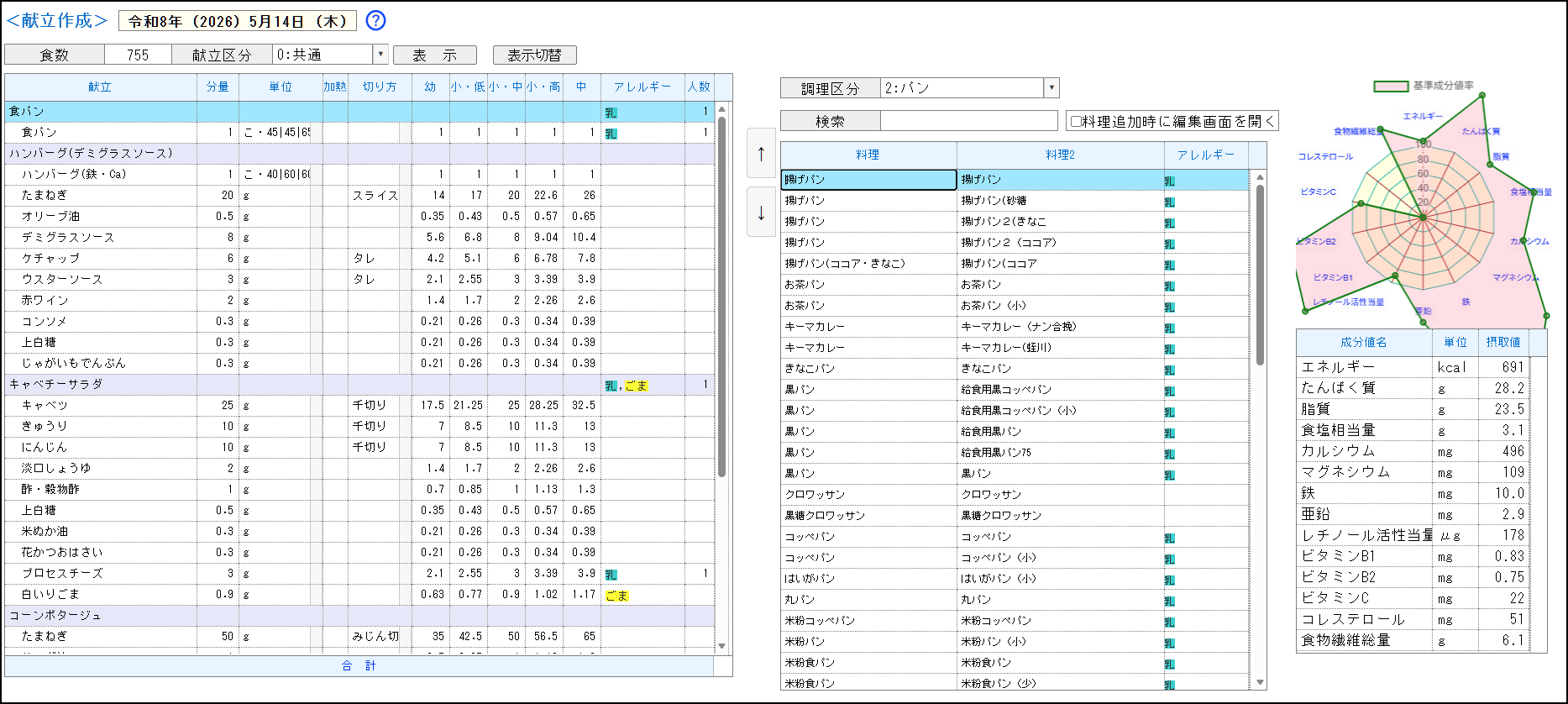Open the 調理区分 dropdown arrow

coord(1051,88)
